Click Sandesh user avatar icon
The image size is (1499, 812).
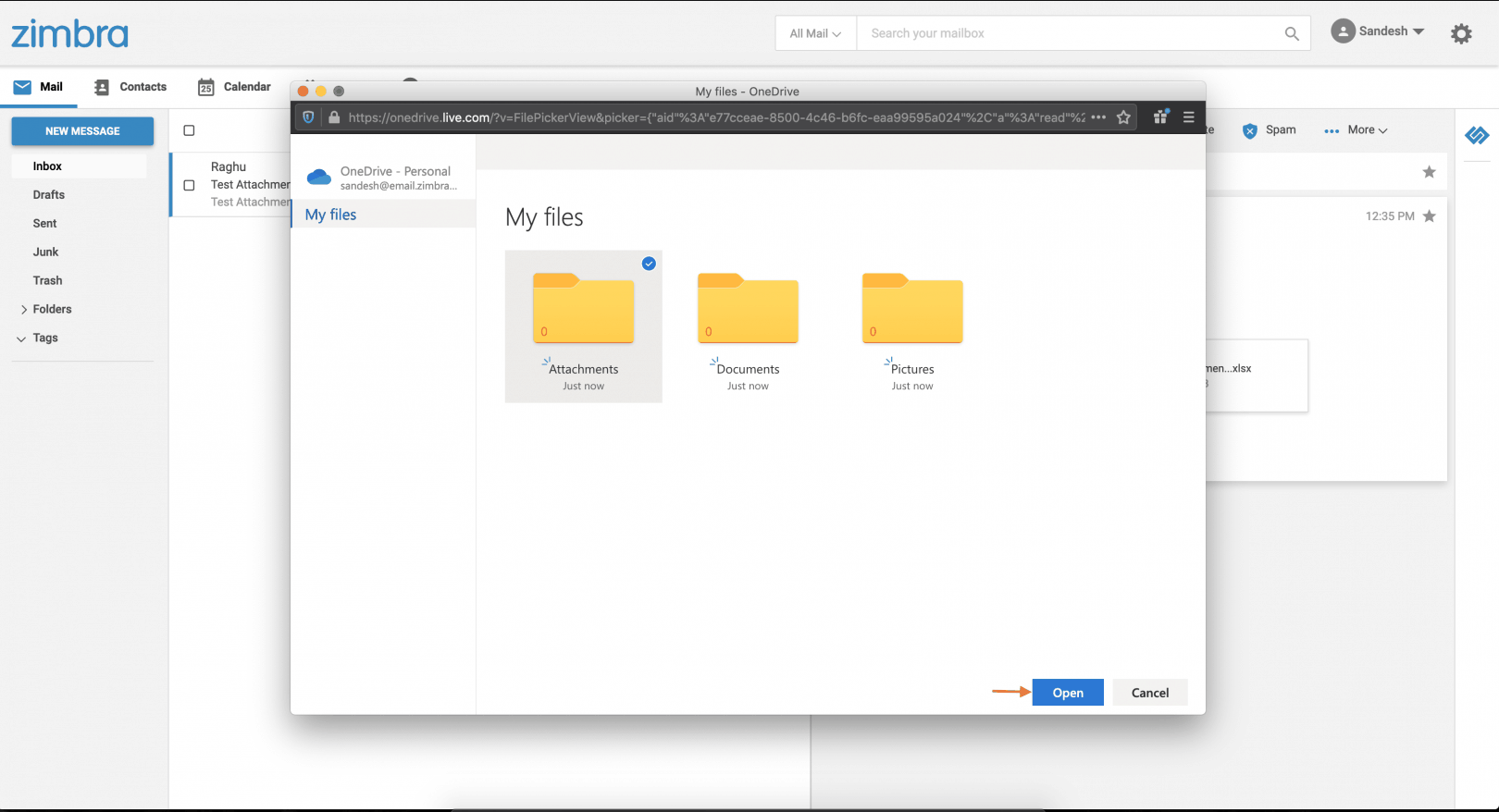pyautogui.click(x=1343, y=31)
